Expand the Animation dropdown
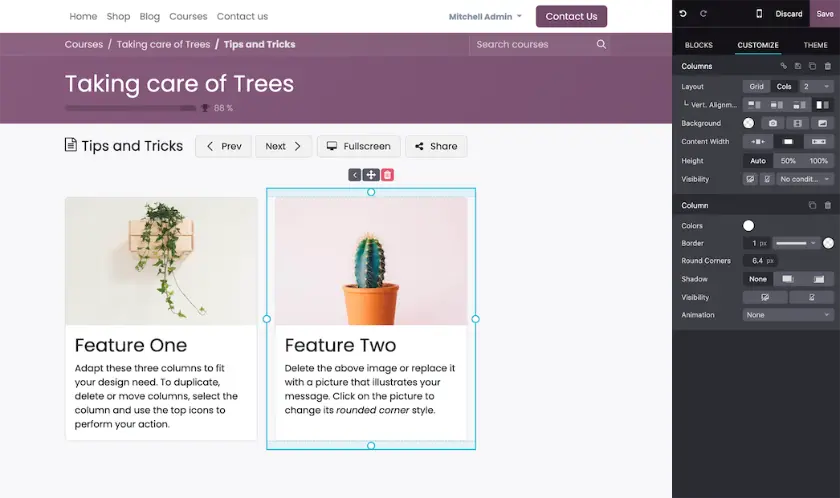Image resolution: width=840 pixels, height=498 pixels. pyautogui.click(x=788, y=315)
